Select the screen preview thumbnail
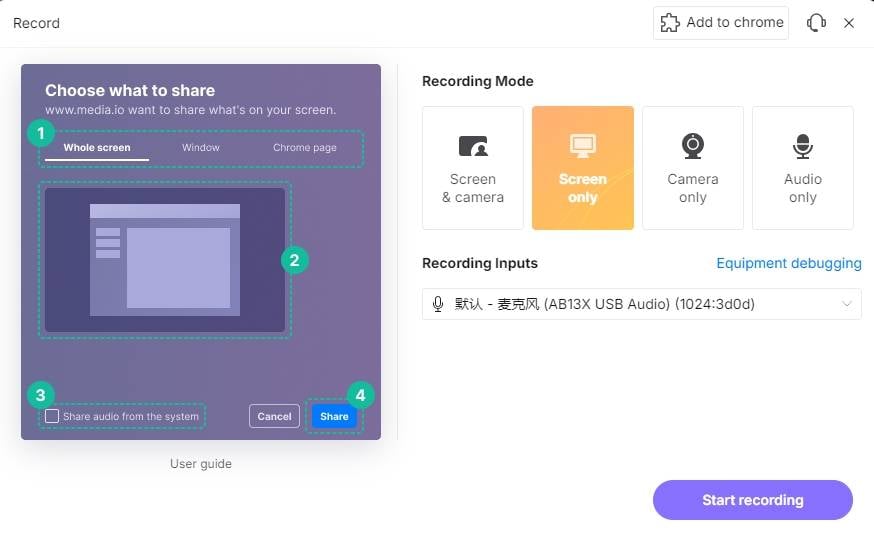 165,260
